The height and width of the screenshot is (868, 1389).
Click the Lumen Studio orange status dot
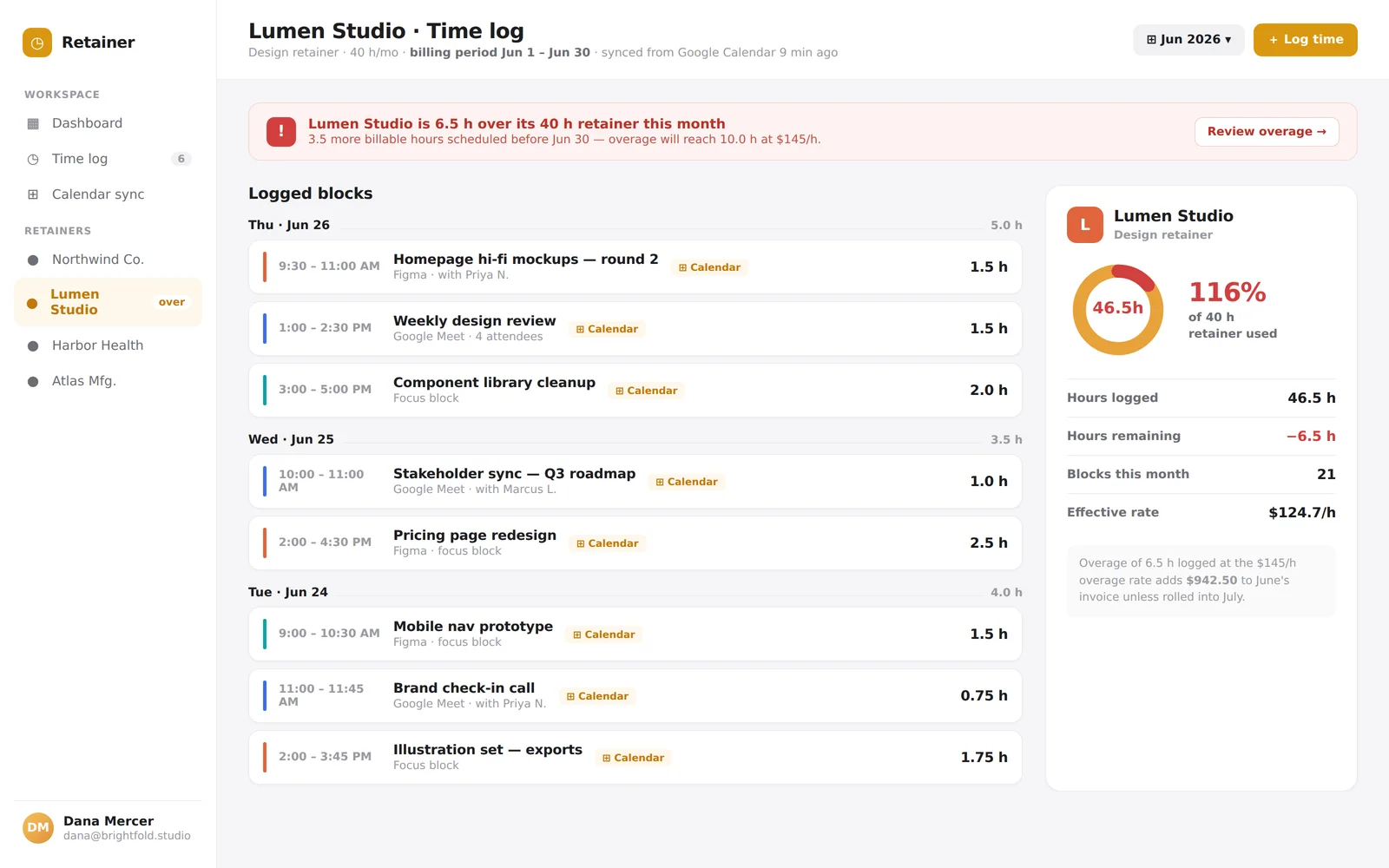point(32,304)
